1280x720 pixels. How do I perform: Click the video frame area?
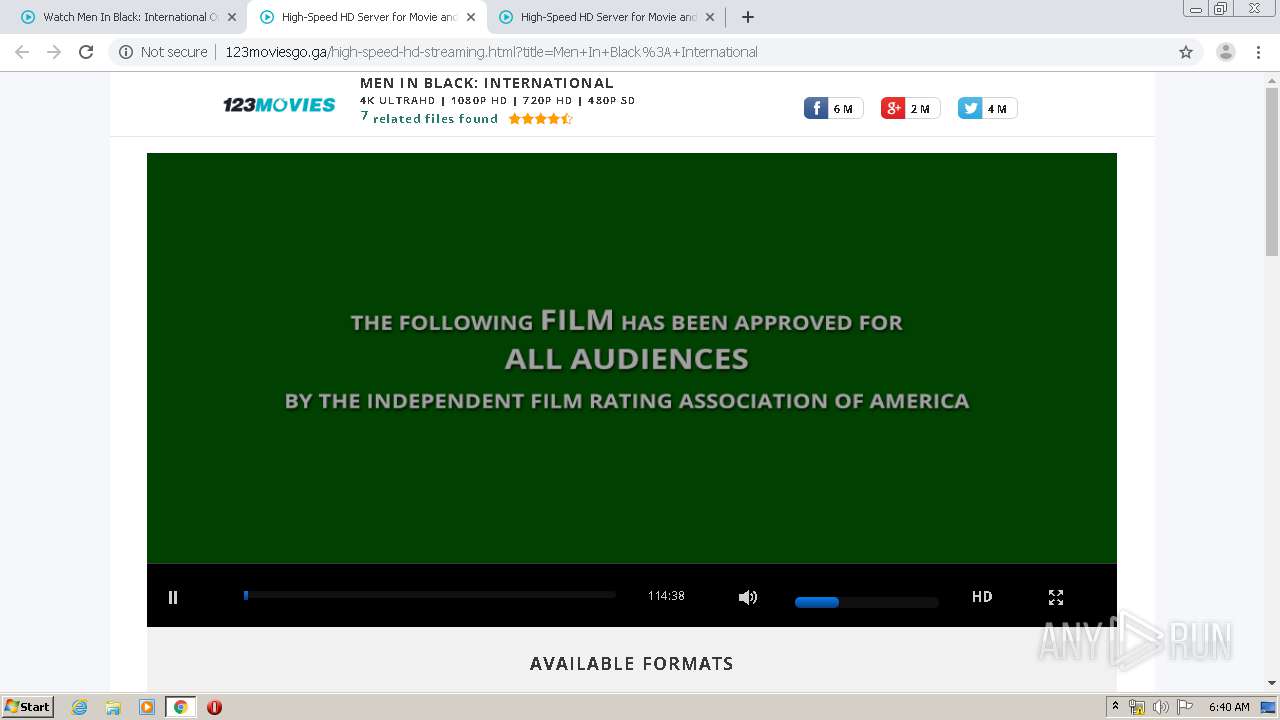point(632,358)
